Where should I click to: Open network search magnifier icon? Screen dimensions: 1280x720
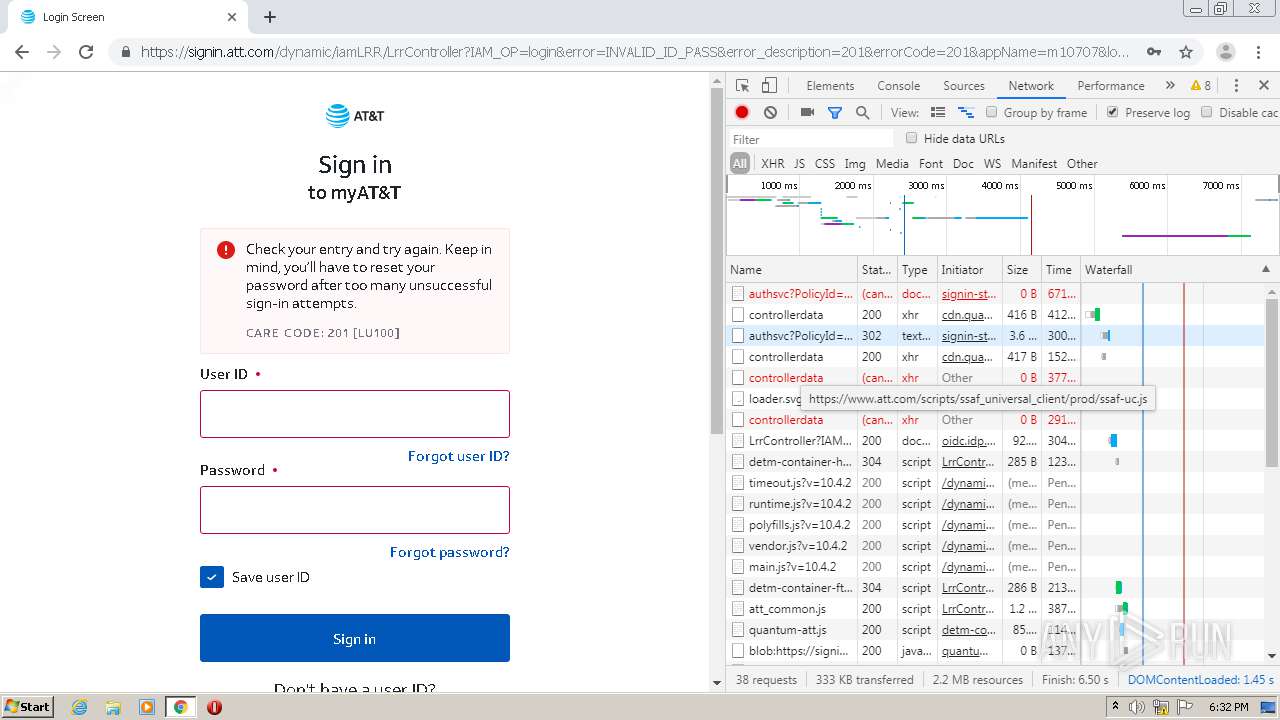pos(862,113)
